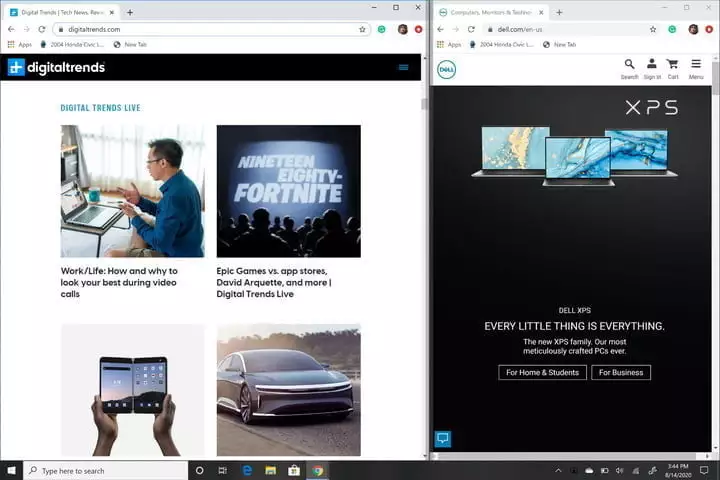Bookmark digitaltrends.com with the star icon

(362, 29)
